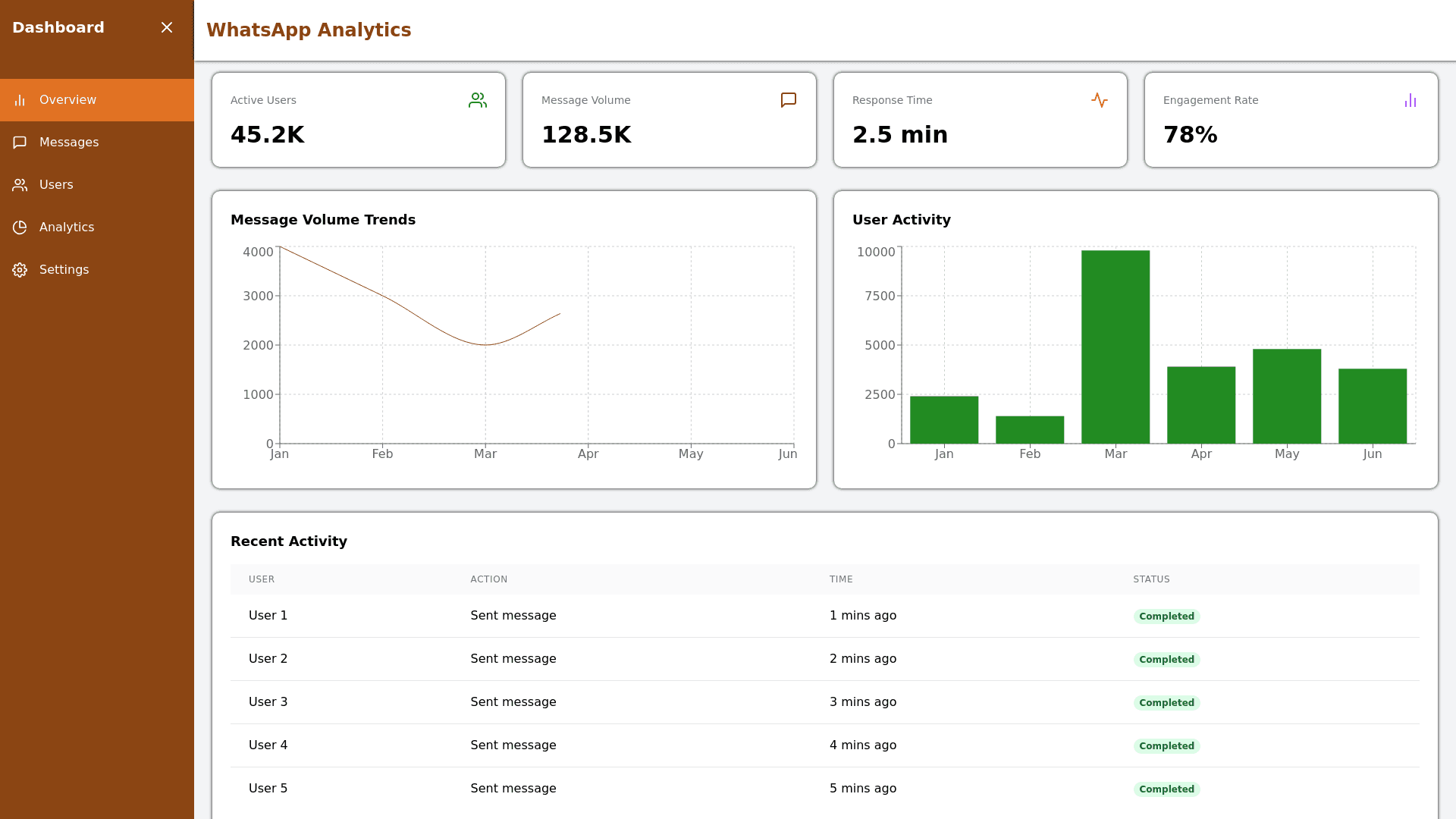The width and height of the screenshot is (1456, 819).
Task: Click the green users icon in Active Users card
Action: pyautogui.click(x=478, y=100)
